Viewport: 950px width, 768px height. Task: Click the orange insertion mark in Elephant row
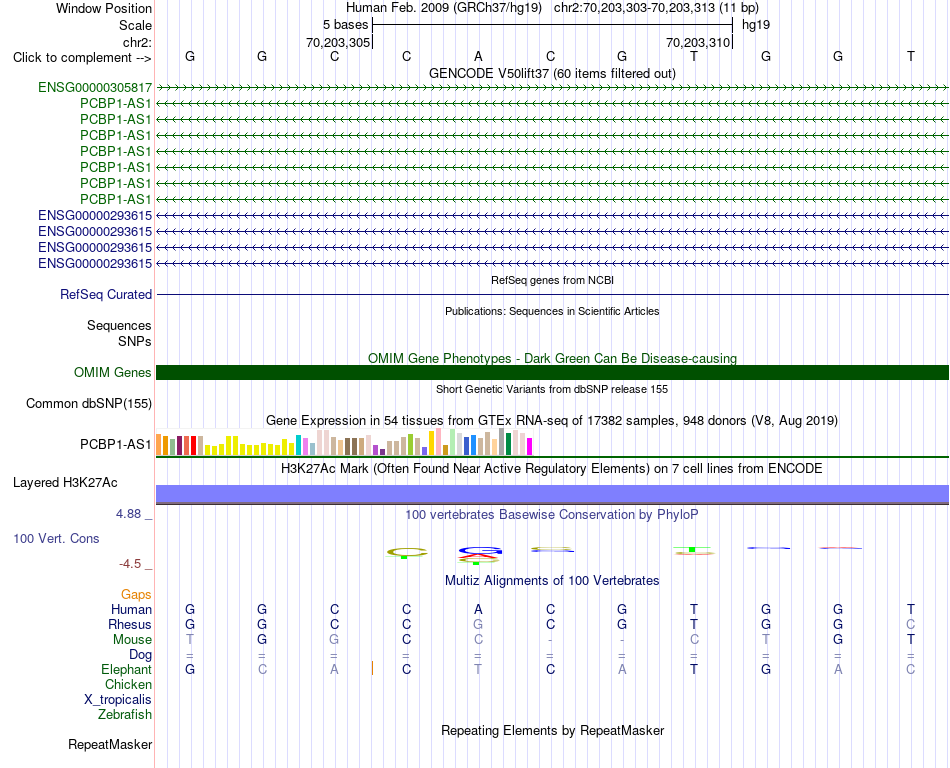click(x=372, y=669)
